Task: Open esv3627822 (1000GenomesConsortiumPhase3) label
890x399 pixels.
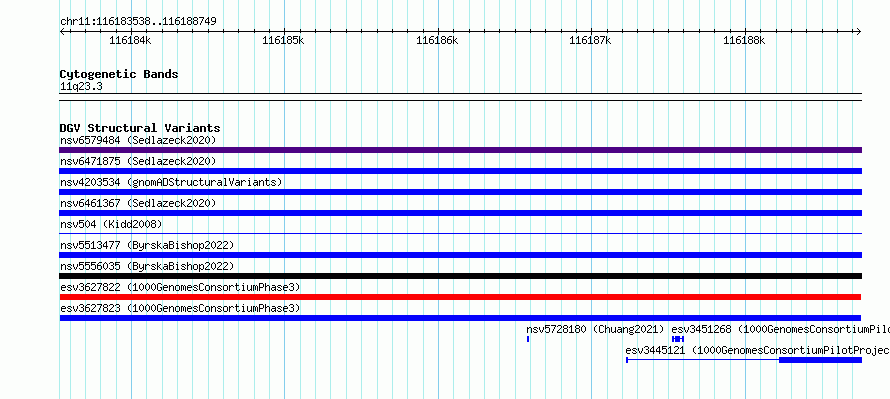Action: tap(180, 287)
